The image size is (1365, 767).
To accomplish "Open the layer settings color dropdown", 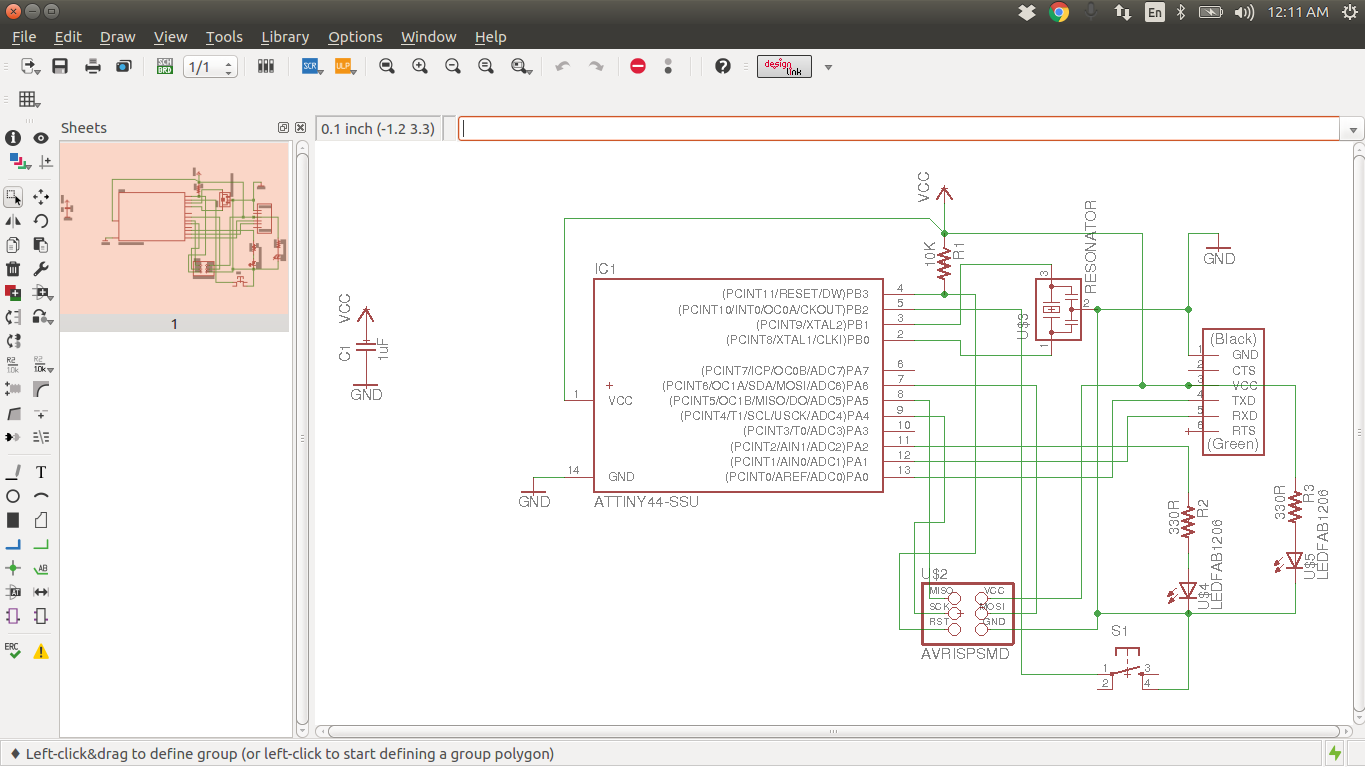I will [x=20, y=161].
